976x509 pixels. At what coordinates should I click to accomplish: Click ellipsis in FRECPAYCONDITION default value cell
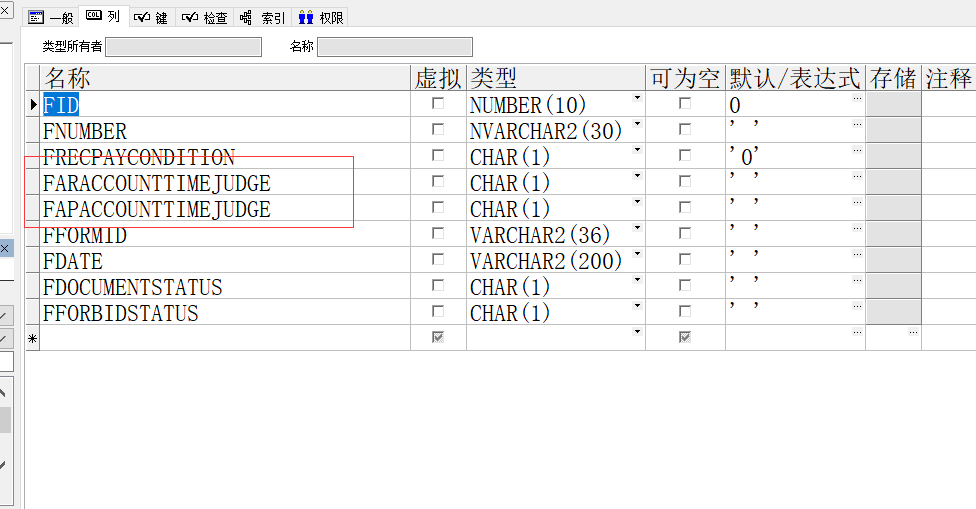[x=857, y=151]
